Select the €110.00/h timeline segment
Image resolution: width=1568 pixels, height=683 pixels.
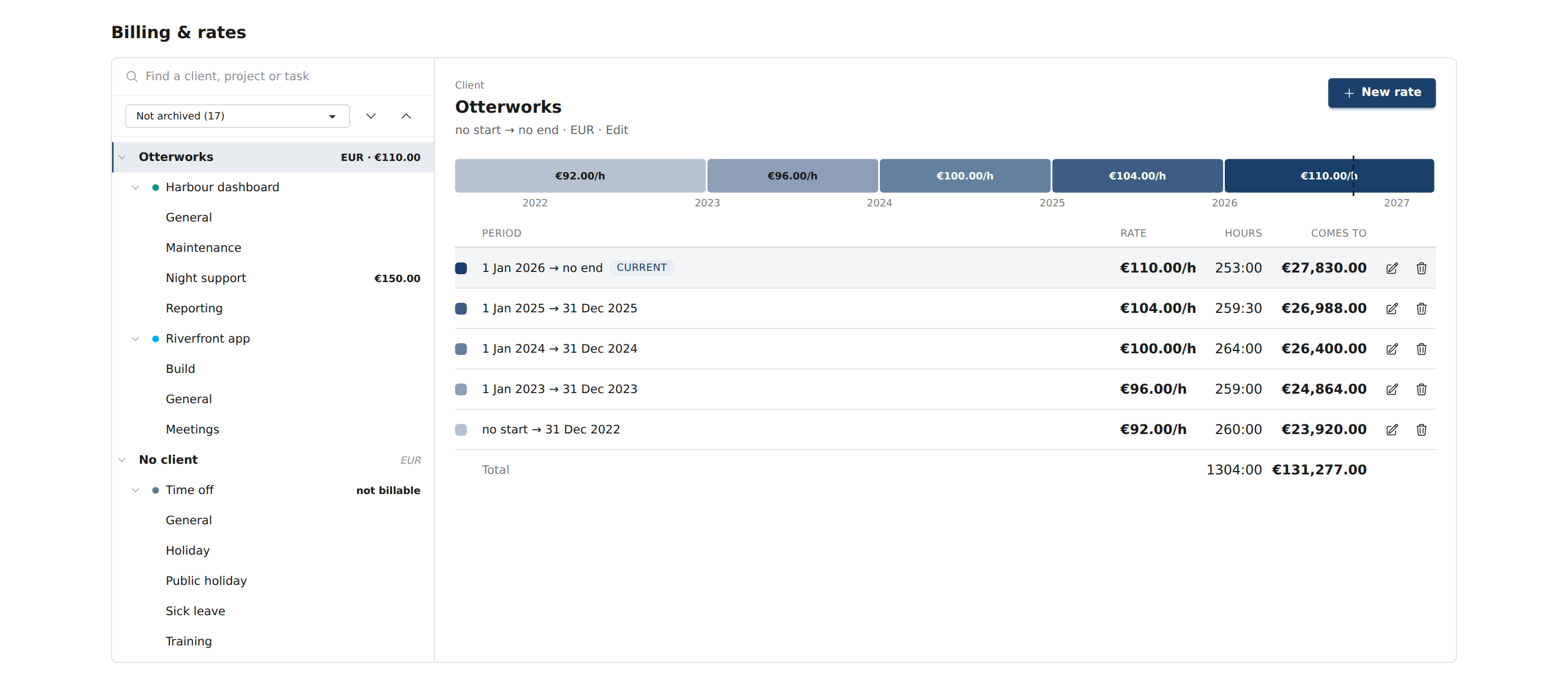[x=1329, y=176]
